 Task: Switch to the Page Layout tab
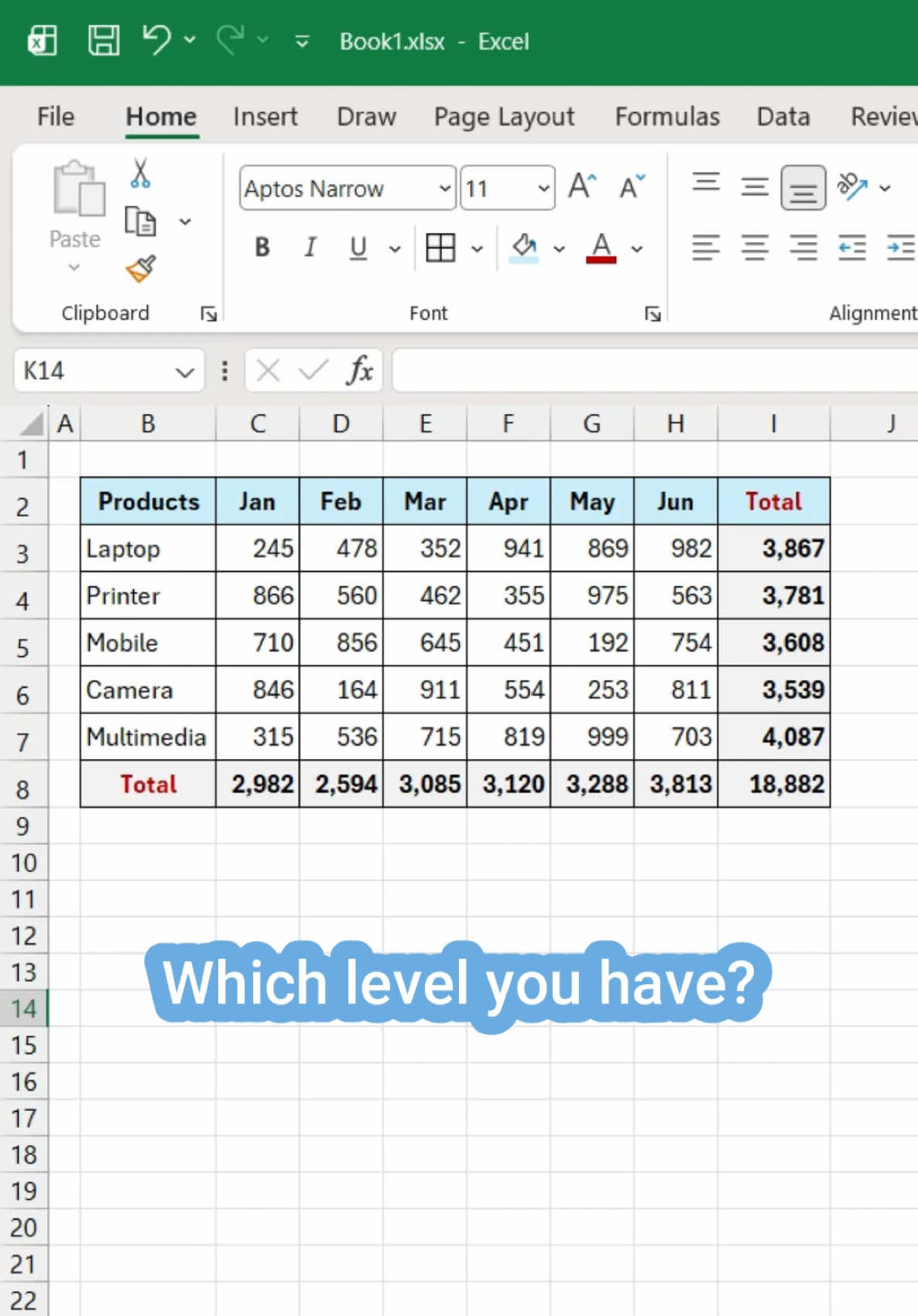pos(504,117)
